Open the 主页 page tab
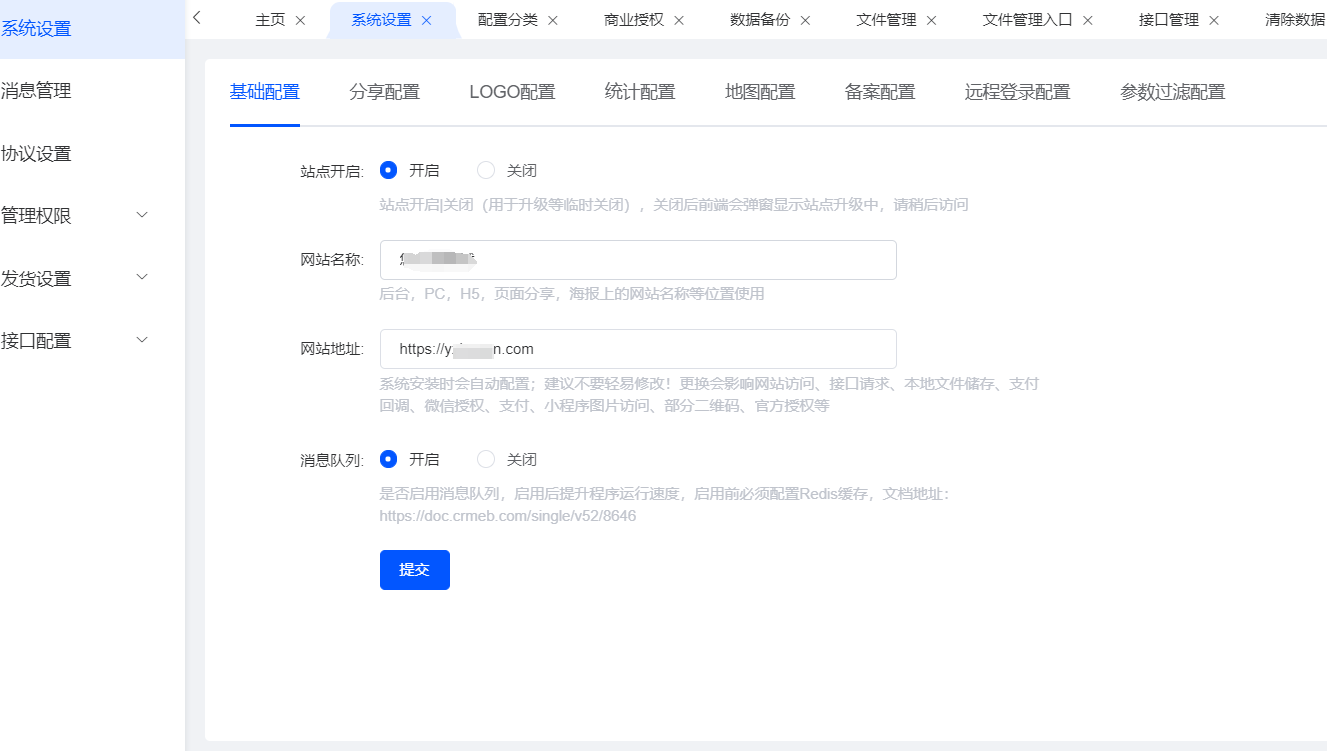 point(270,20)
